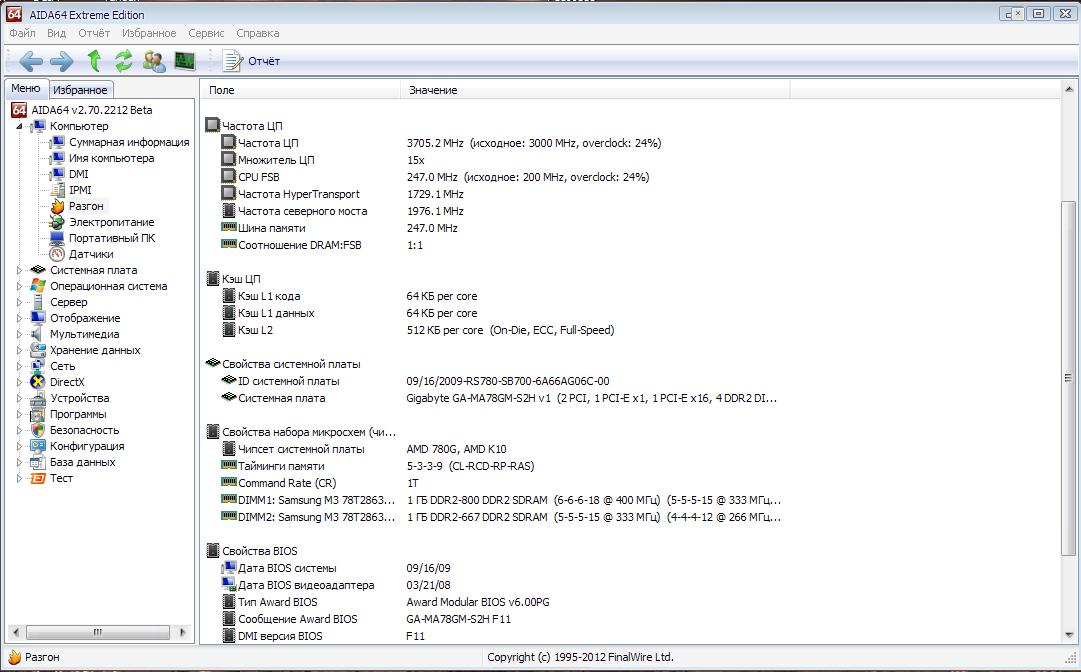
Task: Expand the Системная плата tree node
Action: coord(19,270)
